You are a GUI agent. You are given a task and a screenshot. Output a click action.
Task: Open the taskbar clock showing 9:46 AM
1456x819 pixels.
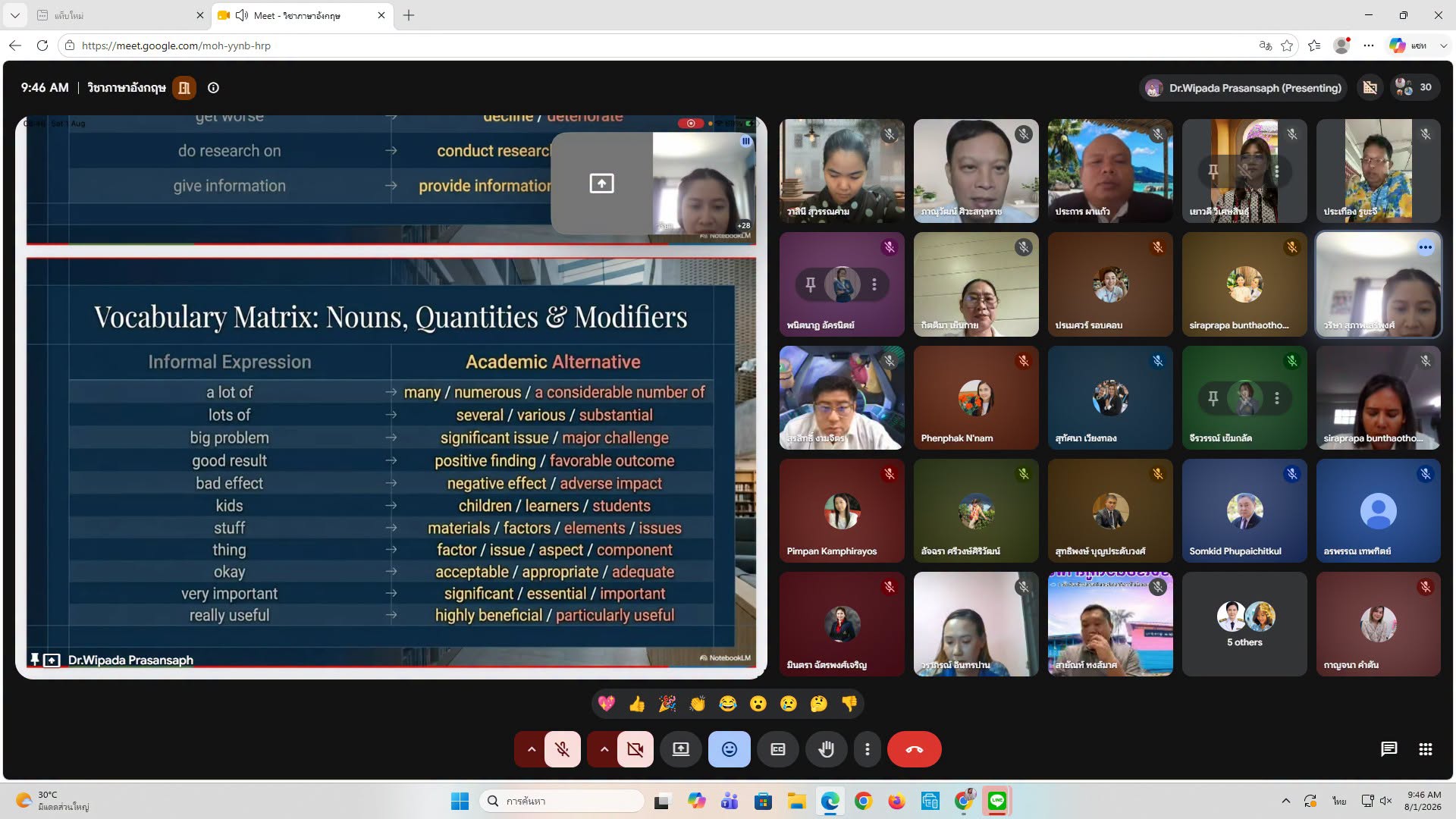click(1423, 801)
